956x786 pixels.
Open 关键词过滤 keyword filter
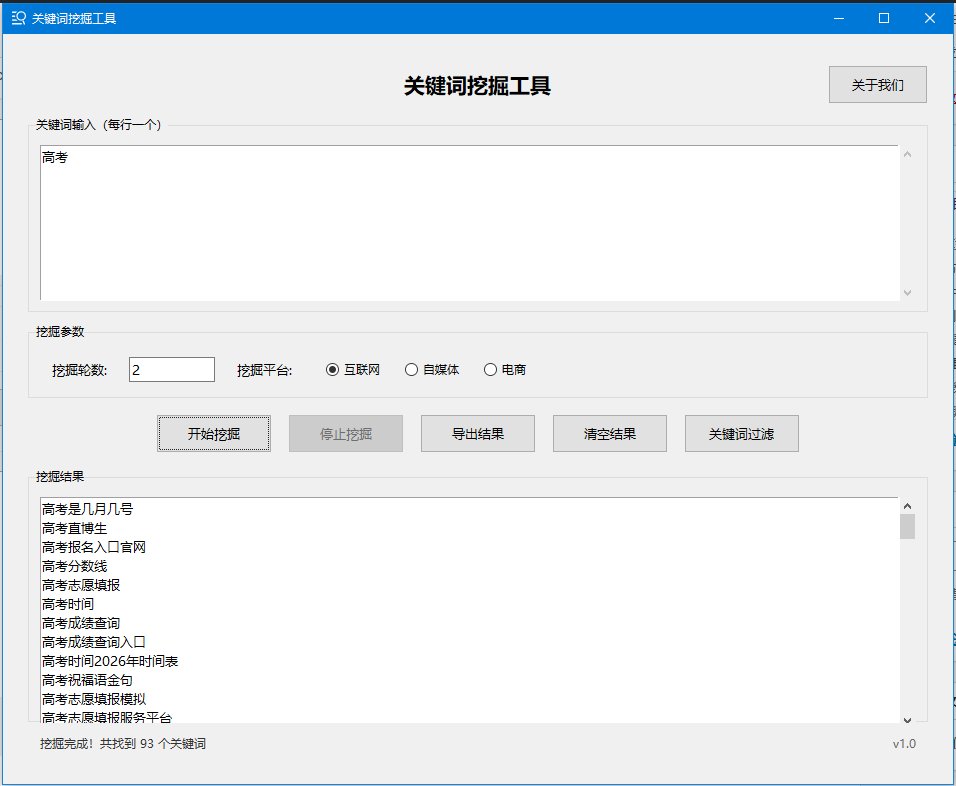(x=741, y=434)
